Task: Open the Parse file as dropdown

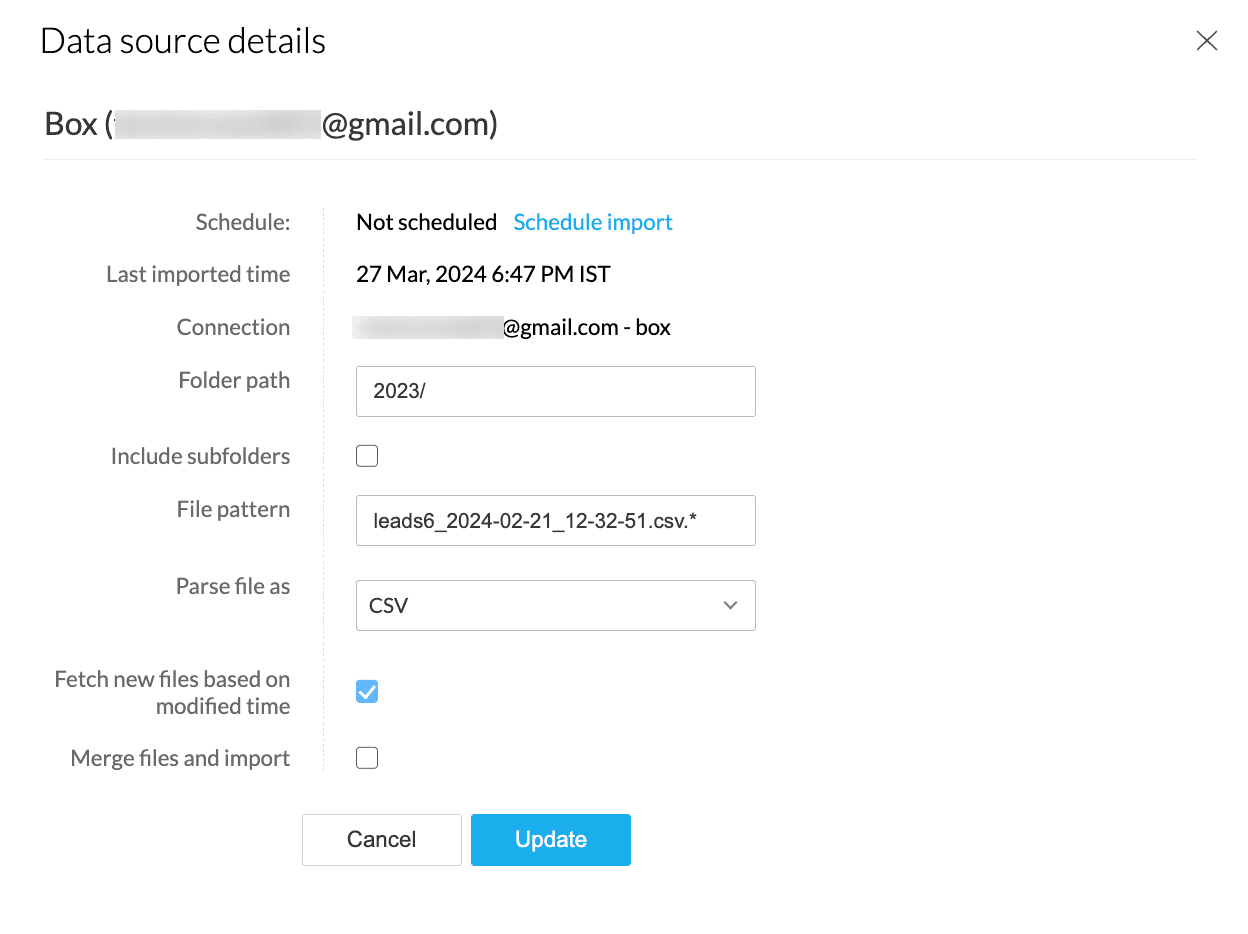Action: [x=555, y=606]
